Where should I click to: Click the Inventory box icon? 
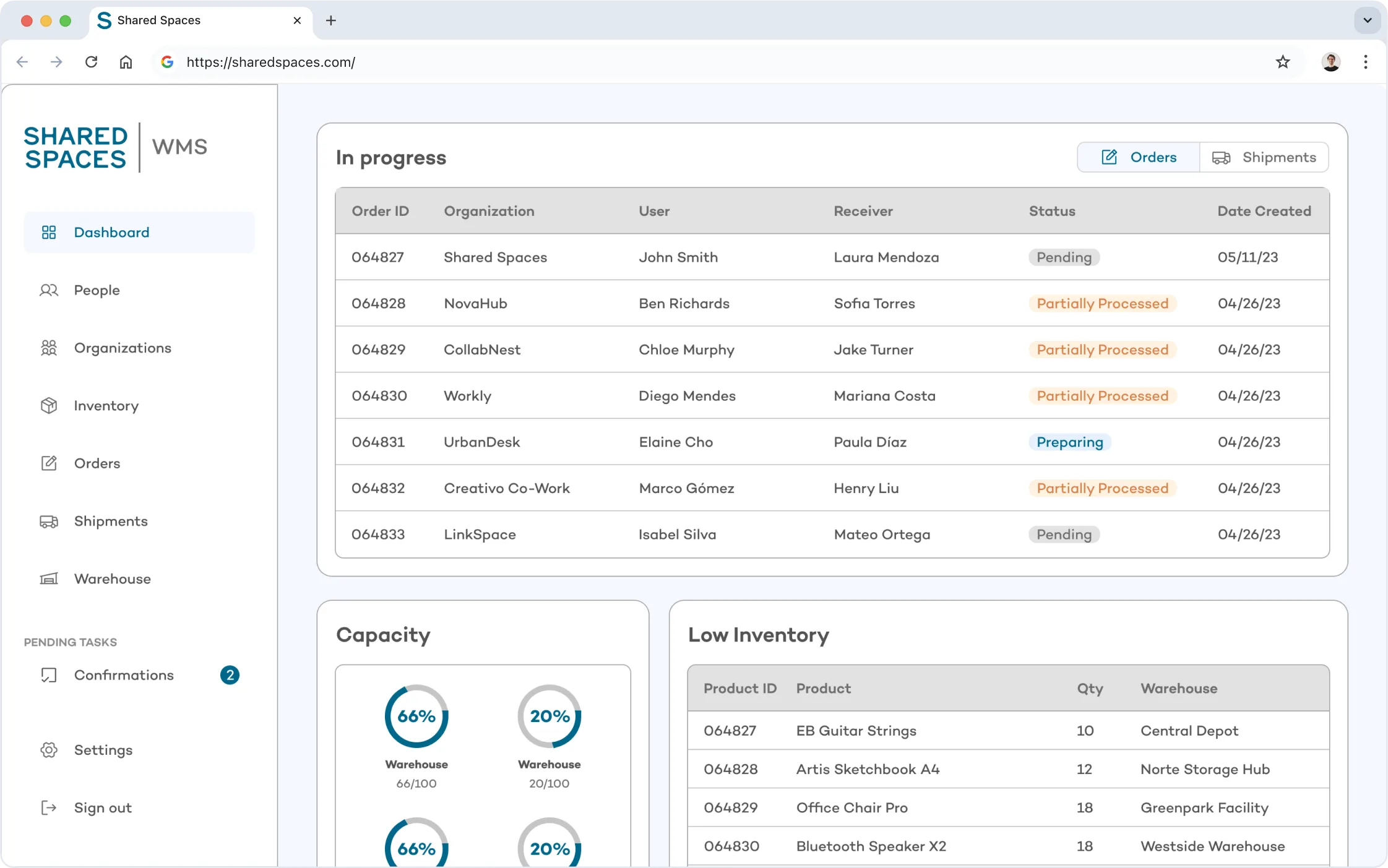pos(49,405)
